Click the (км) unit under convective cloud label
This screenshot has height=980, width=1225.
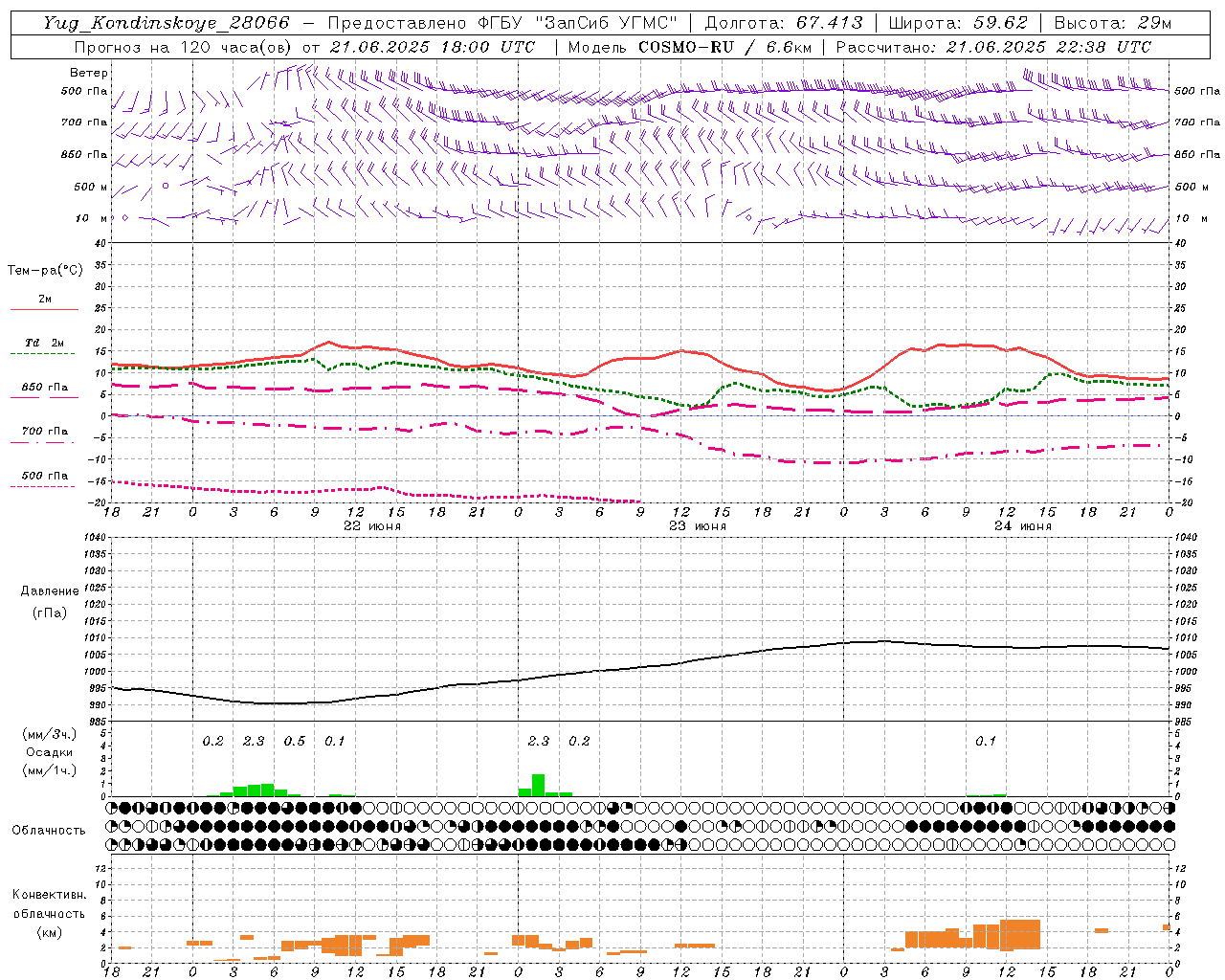tap(50, 932)
